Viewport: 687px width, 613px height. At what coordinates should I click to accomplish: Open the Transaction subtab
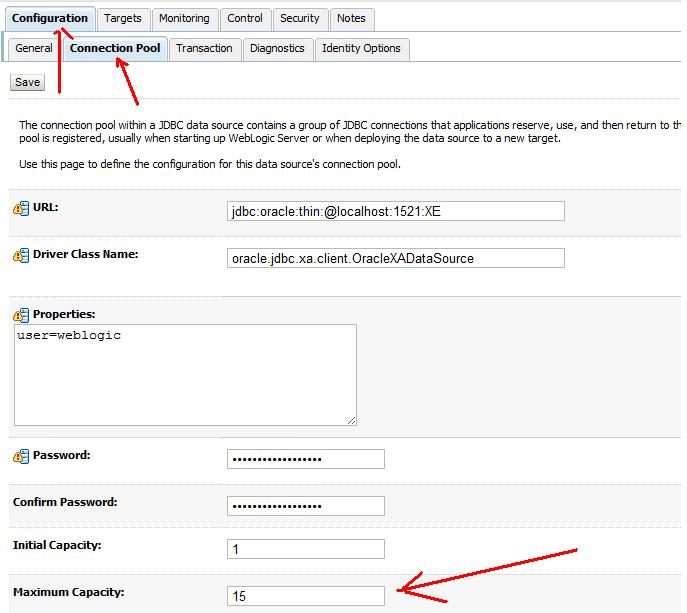[x=205, y=48]
